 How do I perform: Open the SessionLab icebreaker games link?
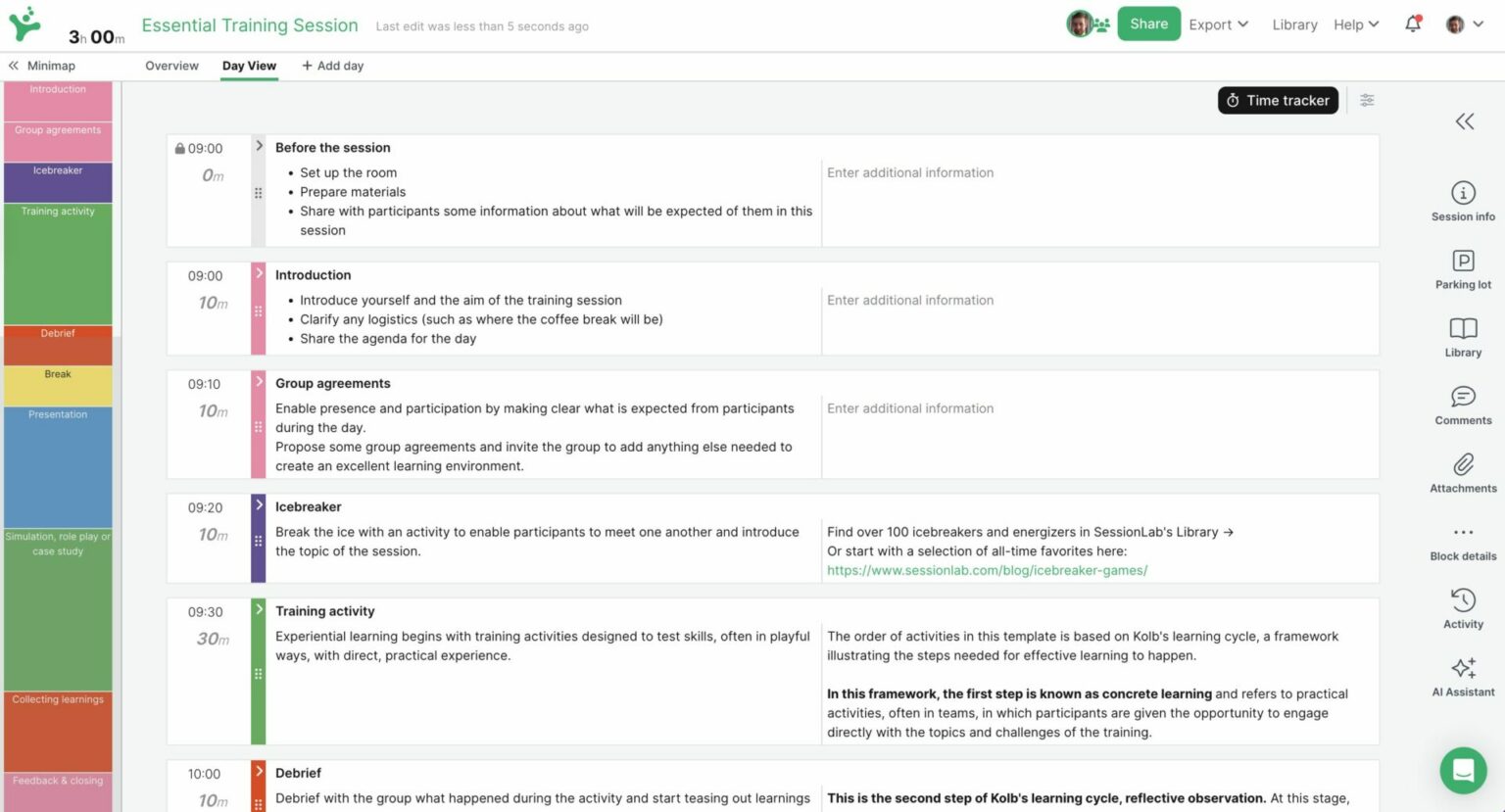click(987, 569)
